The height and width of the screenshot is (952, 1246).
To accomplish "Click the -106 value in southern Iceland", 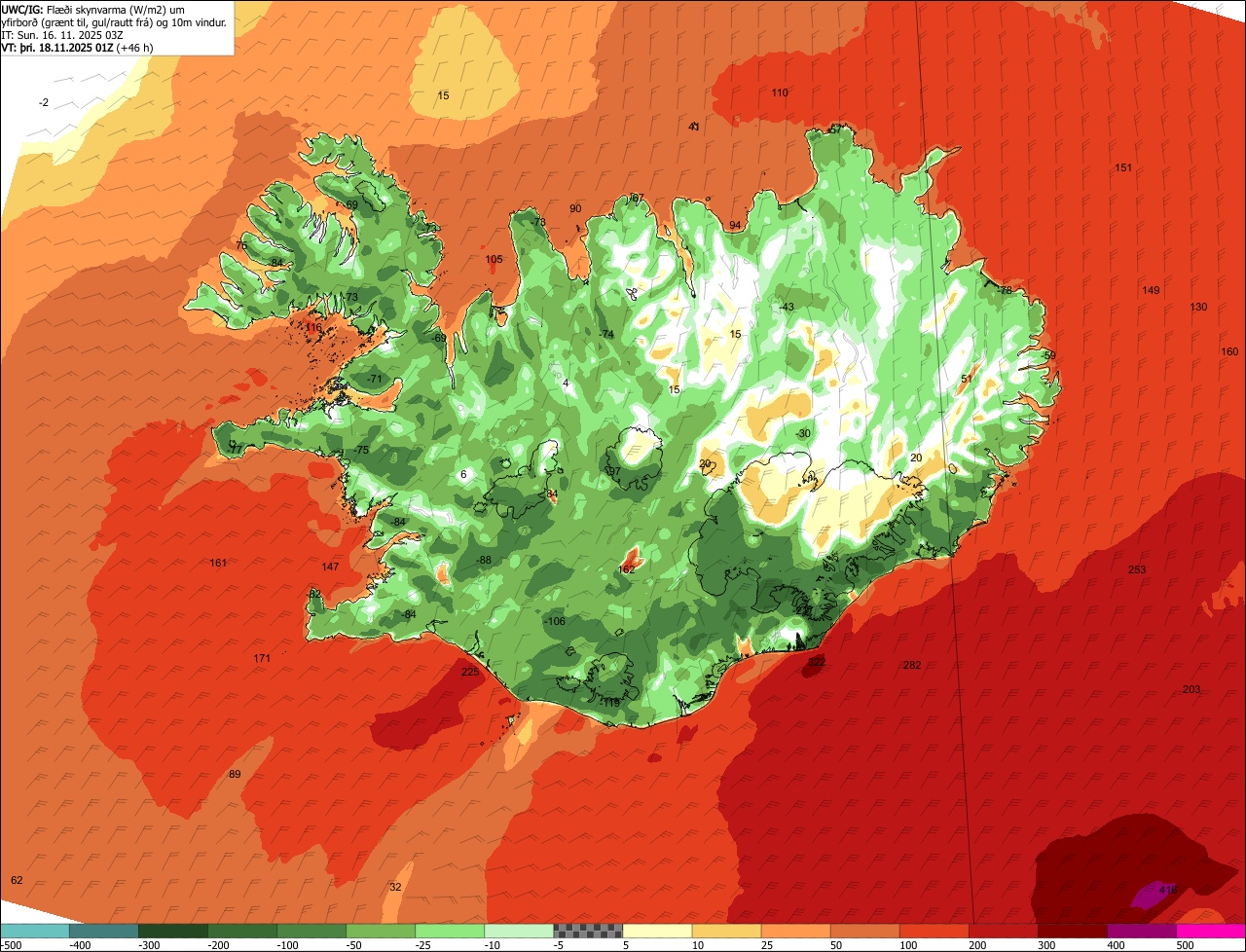I will [x=554, y=622].
